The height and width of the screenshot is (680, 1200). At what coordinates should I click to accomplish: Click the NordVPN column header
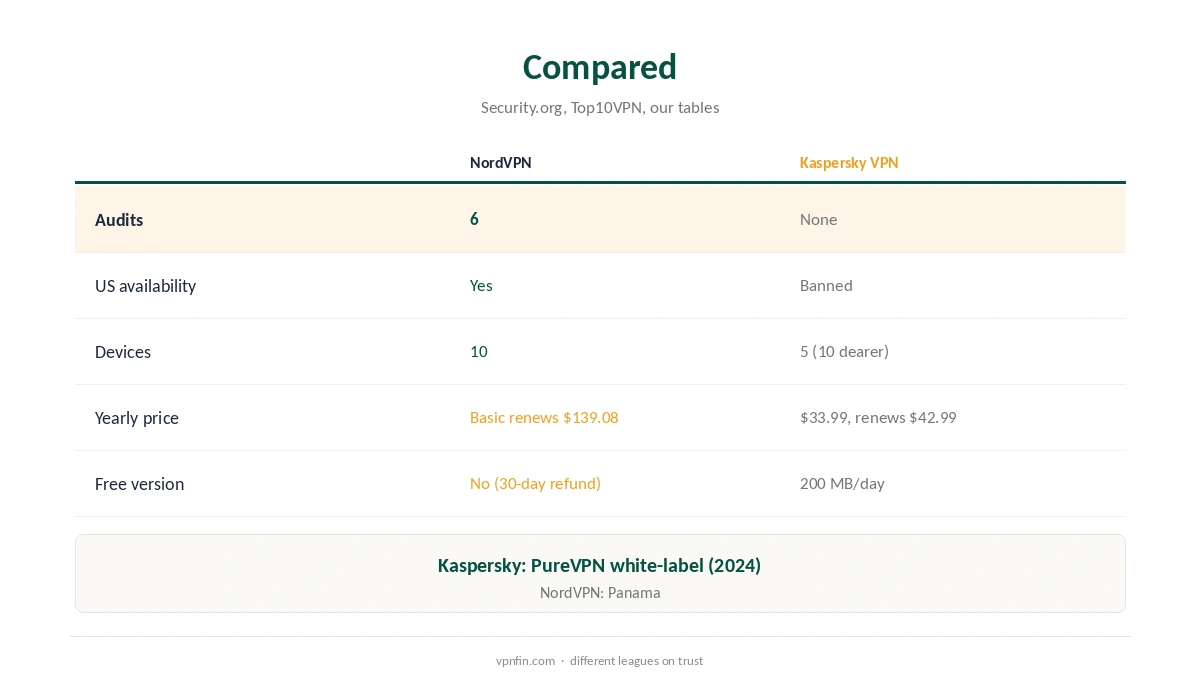(x=501, y=162)
